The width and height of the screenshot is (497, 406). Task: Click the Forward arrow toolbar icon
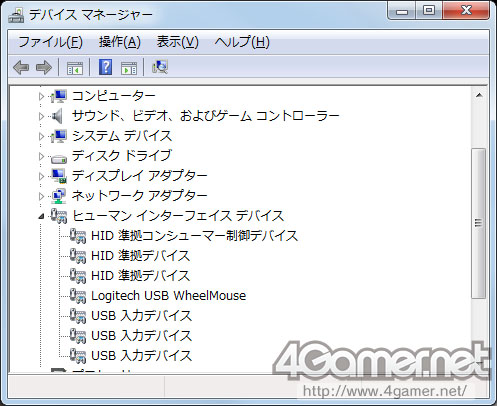(x=44, y=67)
